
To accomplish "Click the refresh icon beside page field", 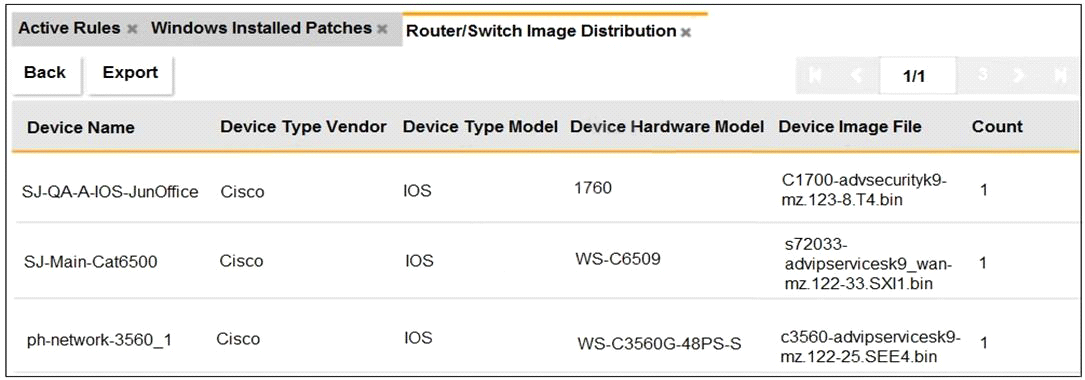I will coord(982,75).
